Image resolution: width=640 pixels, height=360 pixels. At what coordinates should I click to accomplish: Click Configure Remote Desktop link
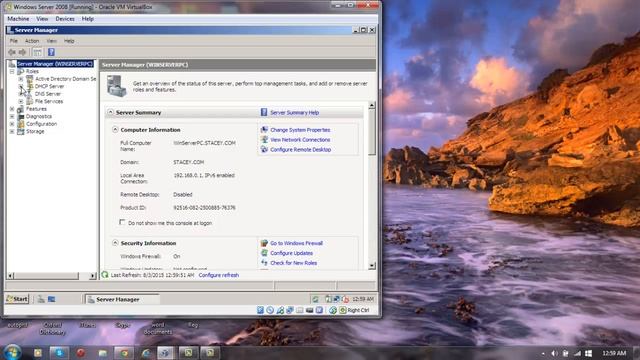(x=300, y=149)
